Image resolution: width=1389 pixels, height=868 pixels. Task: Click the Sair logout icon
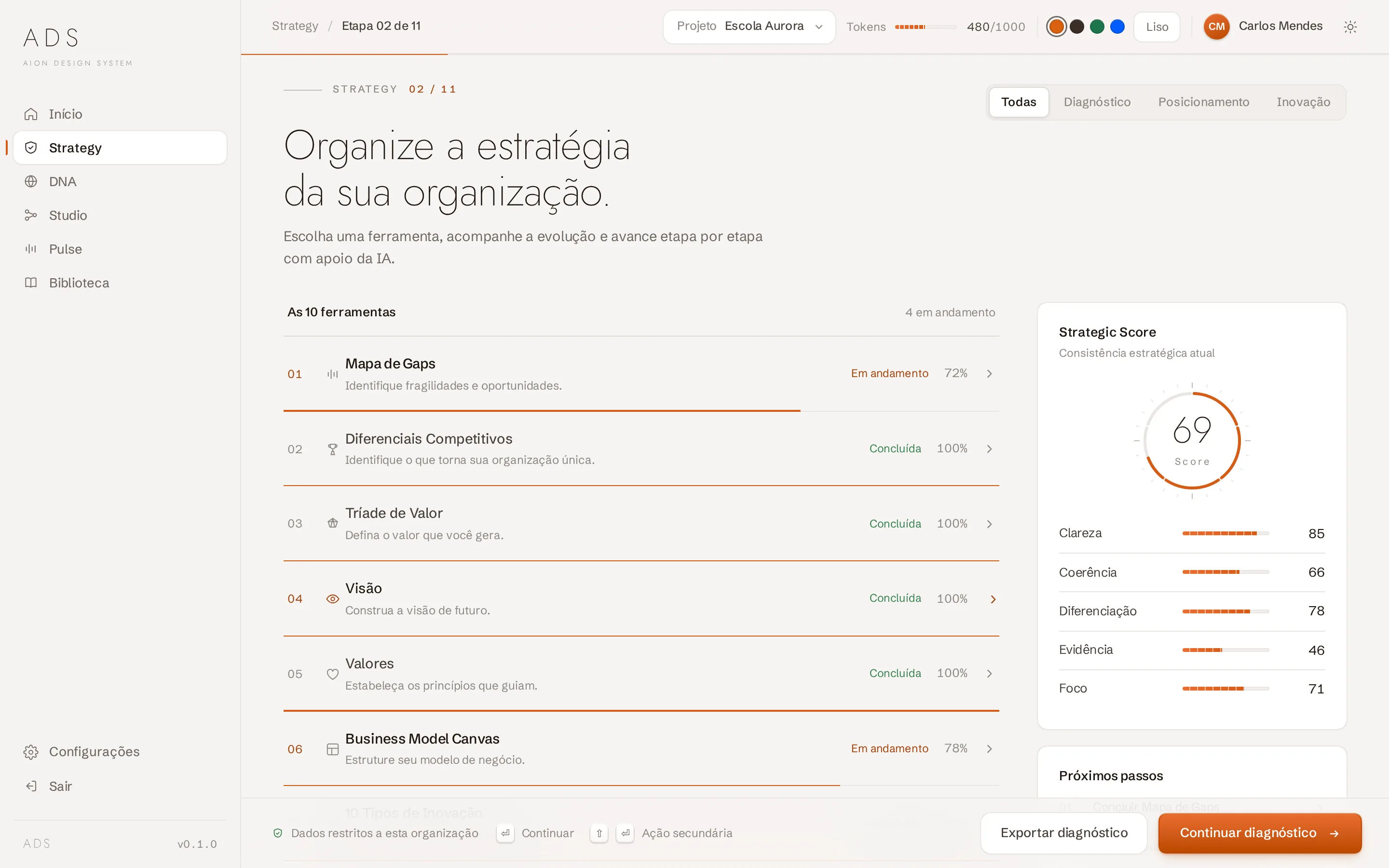[x=31, y=786]
